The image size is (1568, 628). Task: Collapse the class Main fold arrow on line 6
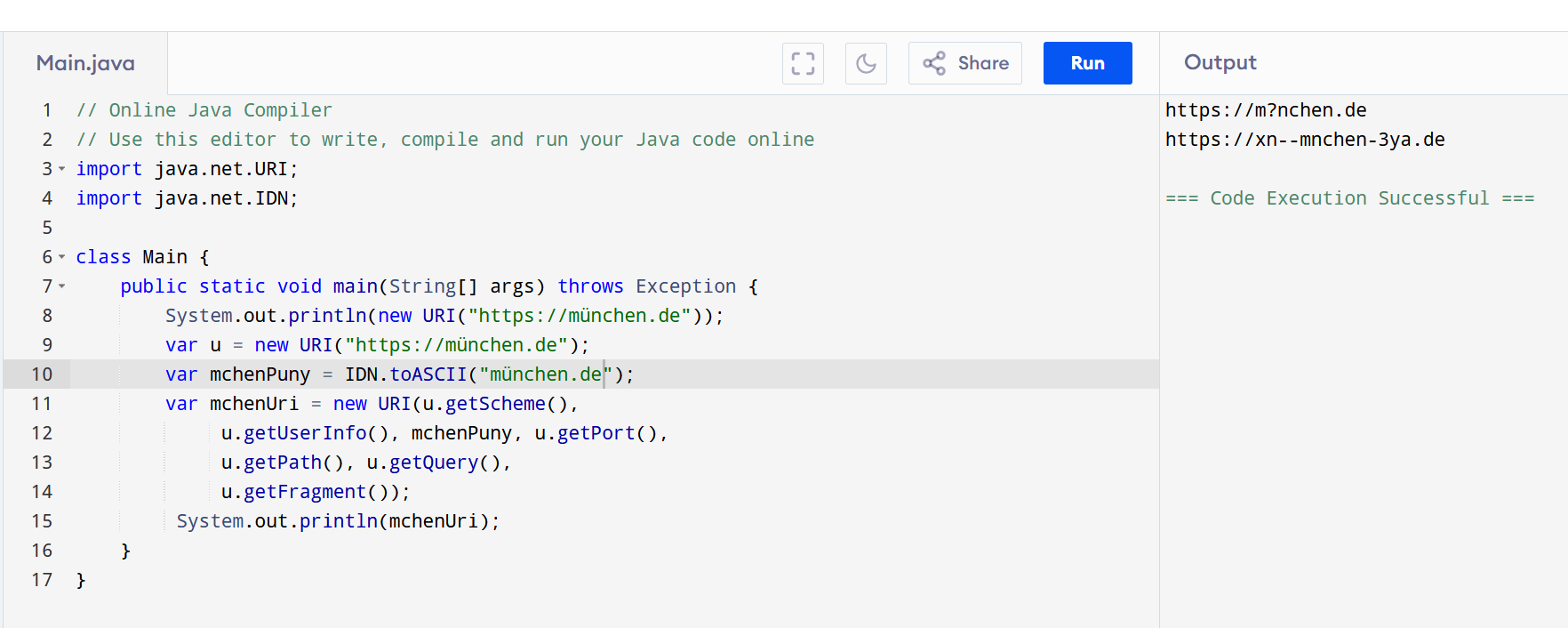click(x=62, y=257)
